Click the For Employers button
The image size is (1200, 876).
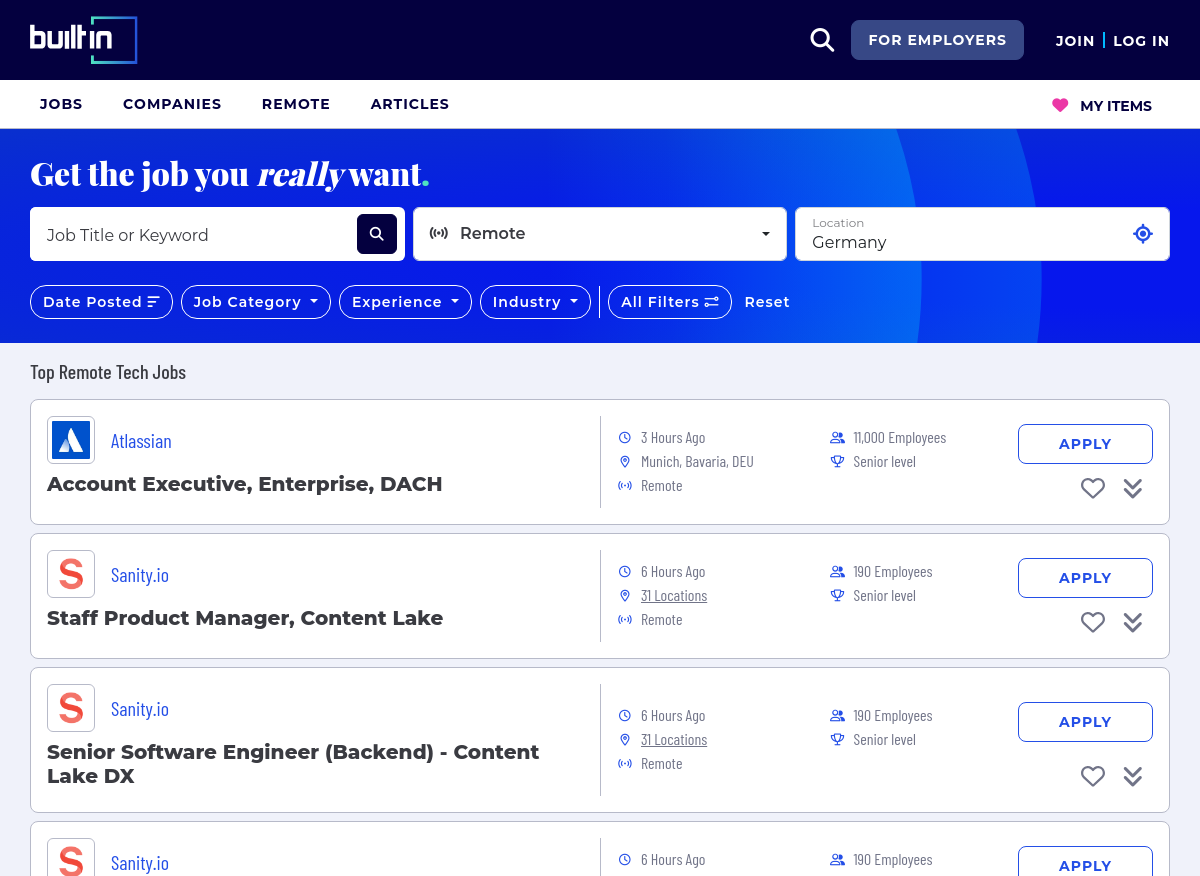(x=937, y=40)
